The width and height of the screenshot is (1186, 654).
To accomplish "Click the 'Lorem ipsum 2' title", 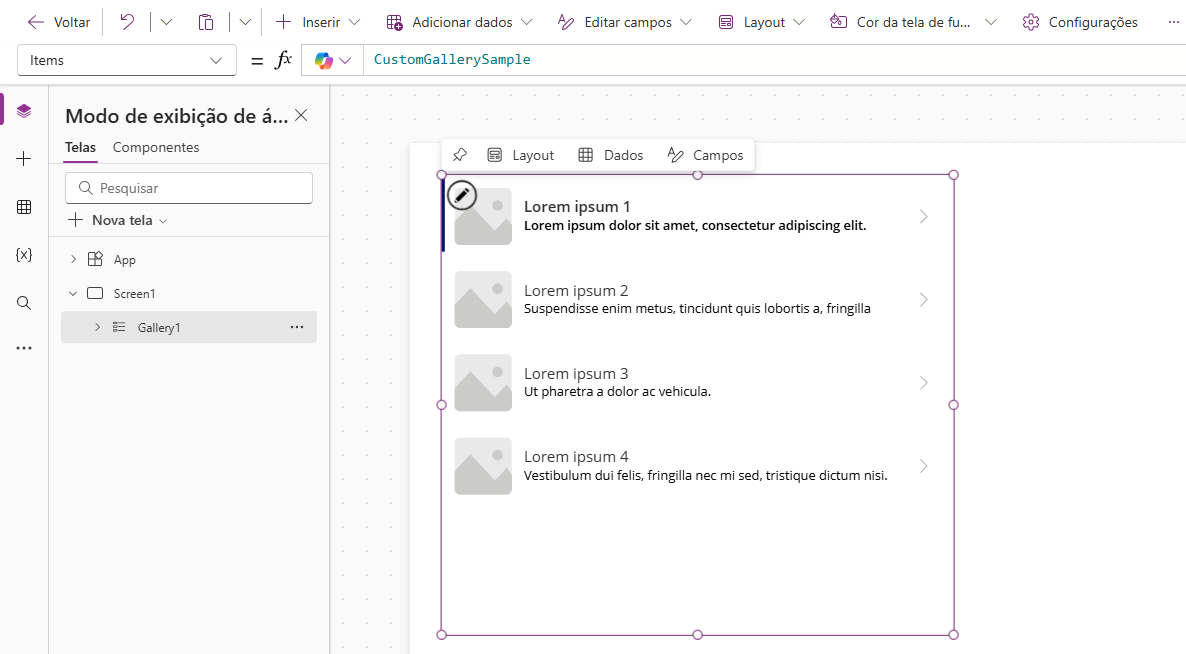I will pyautogui.click(x=576, y=290).
